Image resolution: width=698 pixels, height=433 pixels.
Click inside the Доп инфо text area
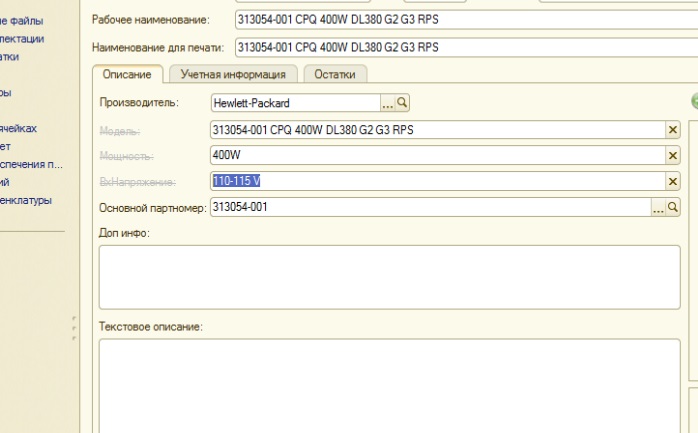point(388,277)
